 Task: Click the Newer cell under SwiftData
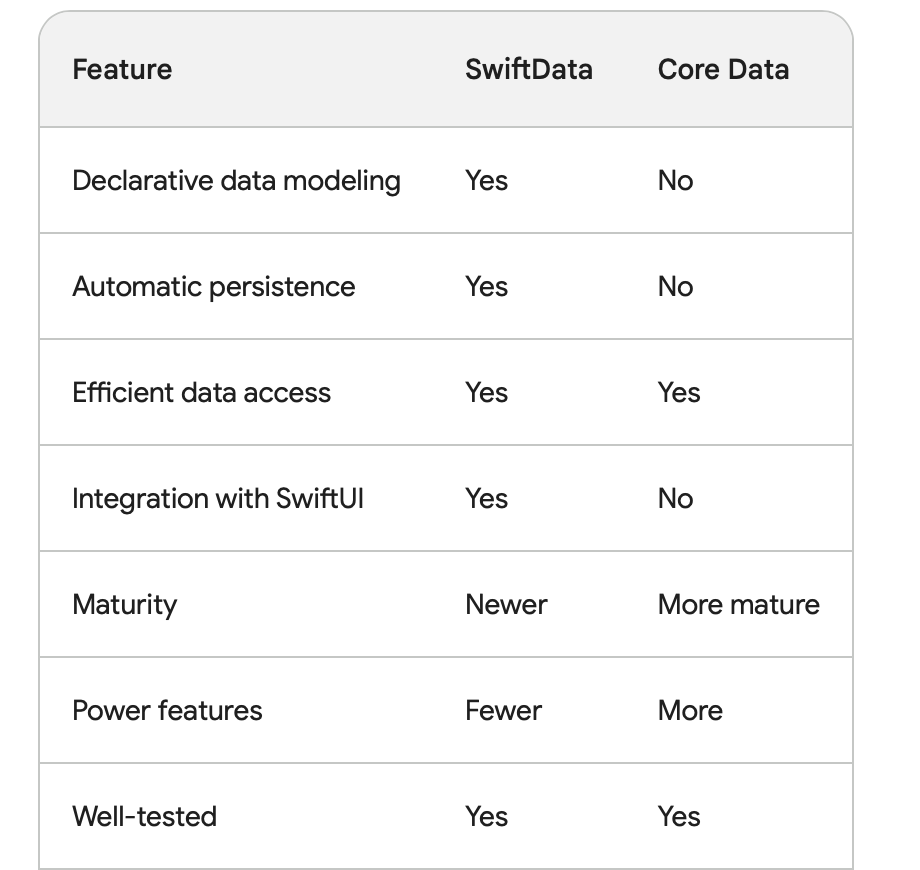tap(506, 605)
